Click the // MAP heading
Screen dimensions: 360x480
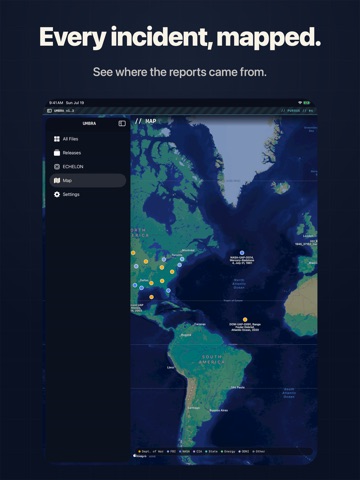click(145, 121)
